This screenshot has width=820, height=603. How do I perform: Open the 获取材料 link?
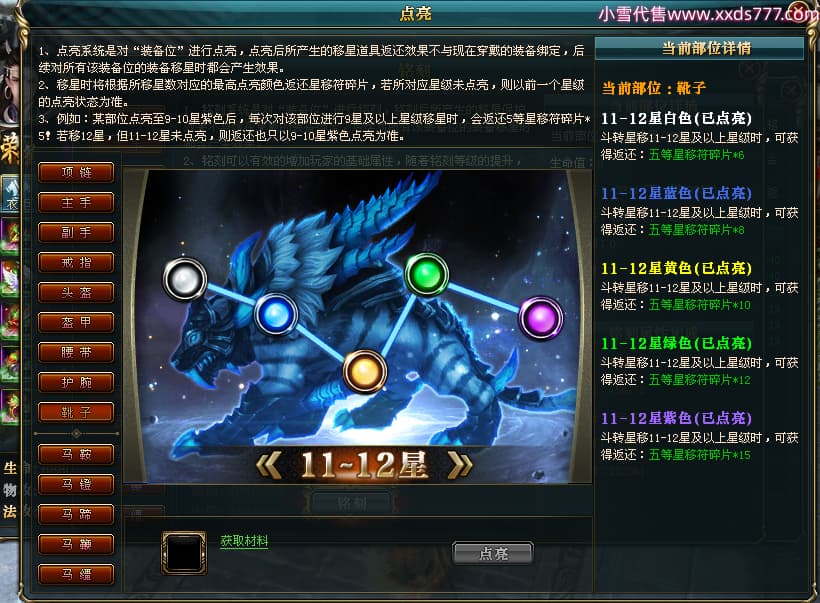(x=244, y=541)
